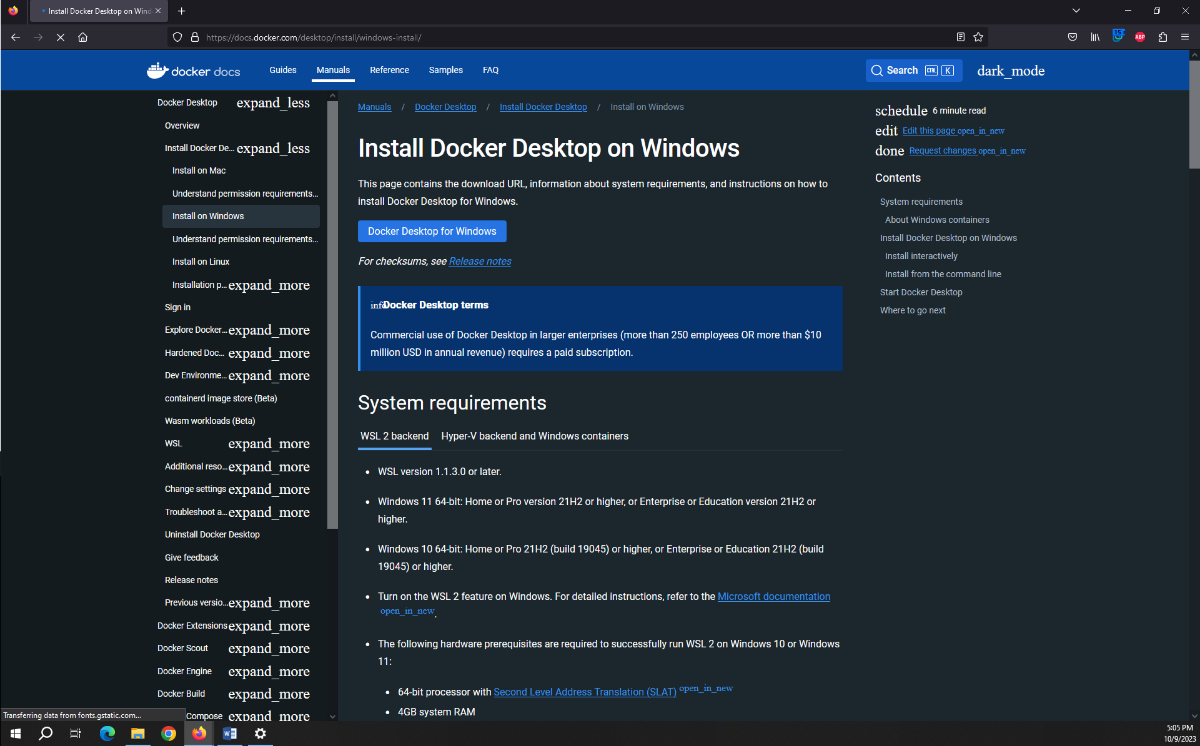Screen dimensions: 1200x746
Task: Open the docs Search box
Action: tap(914, 71)
